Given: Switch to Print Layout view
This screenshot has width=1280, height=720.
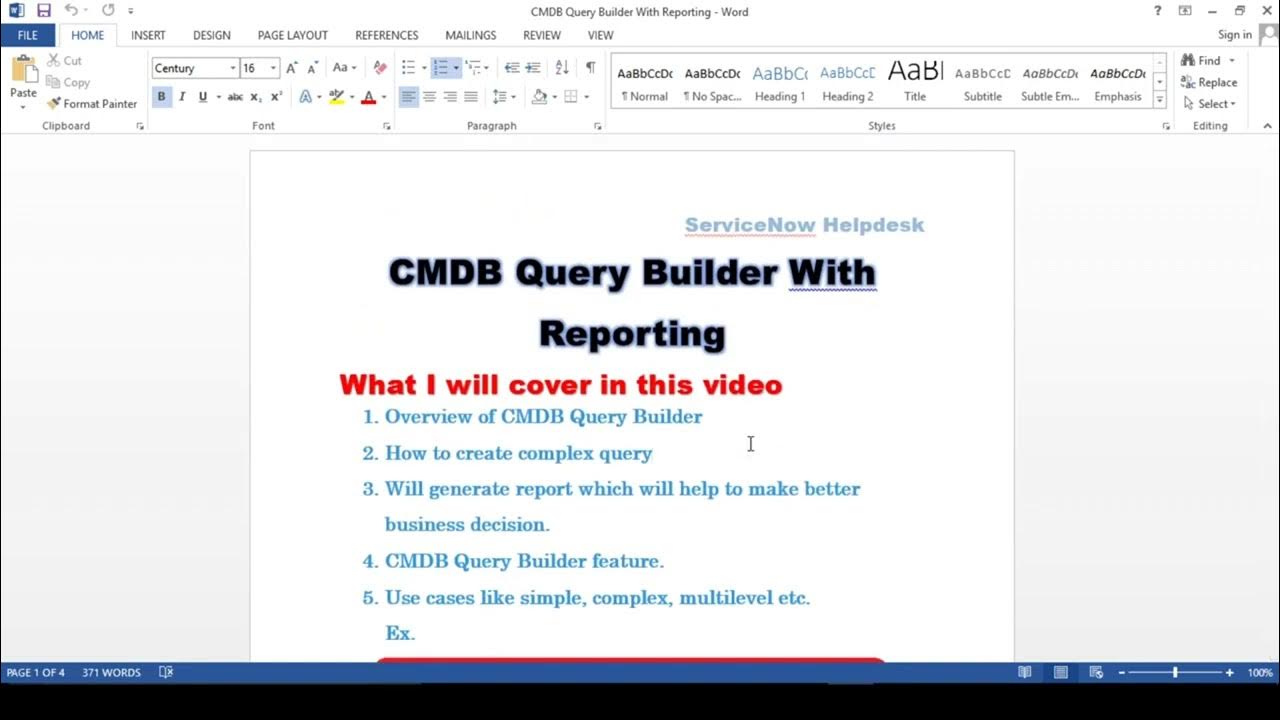Looking at the screenshot, I should [1060, 673].
